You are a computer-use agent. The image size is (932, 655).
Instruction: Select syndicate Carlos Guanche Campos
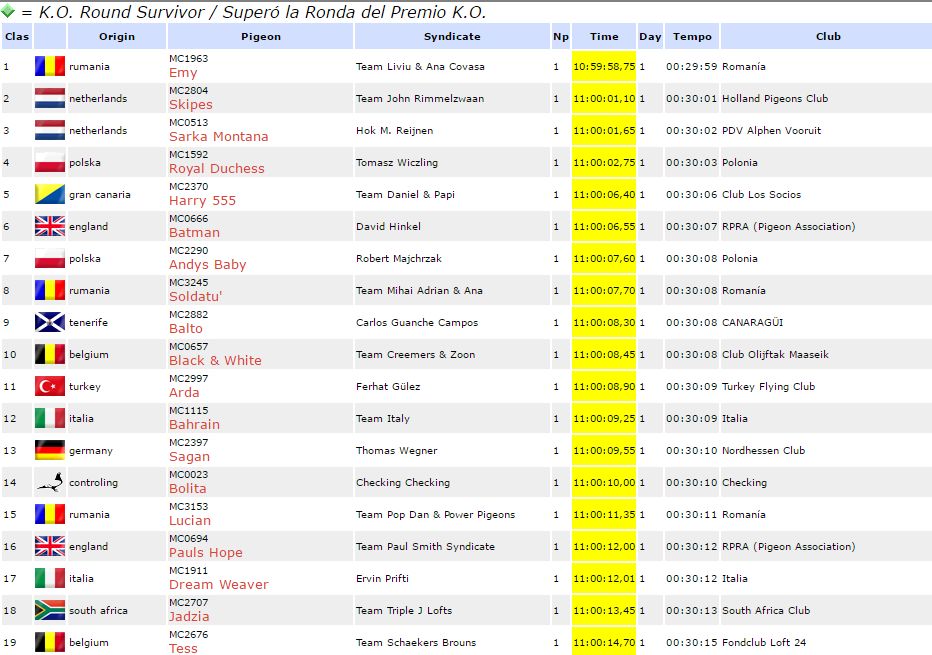[x=417, y=323]
